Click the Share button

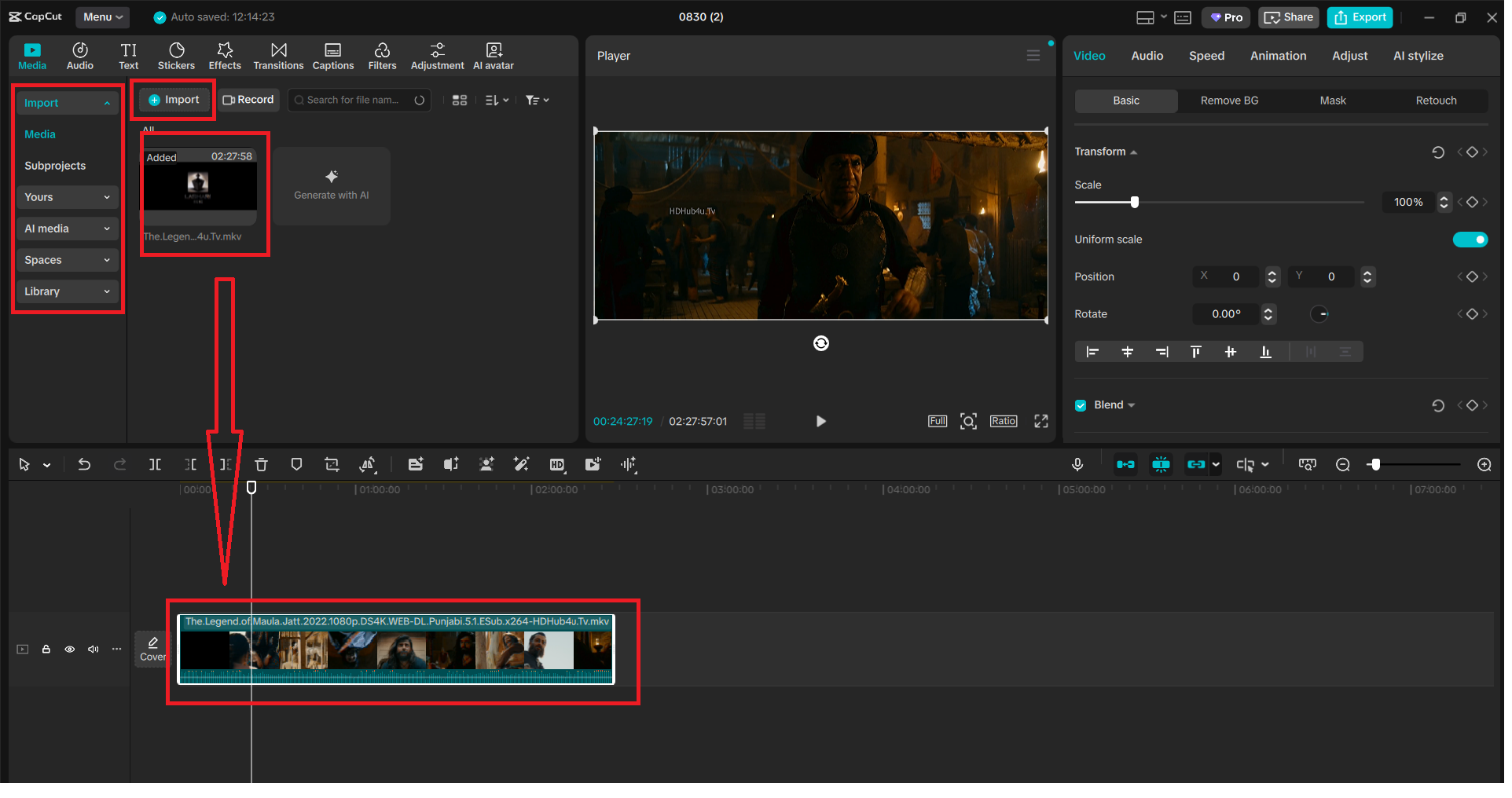coord(1289,17)
